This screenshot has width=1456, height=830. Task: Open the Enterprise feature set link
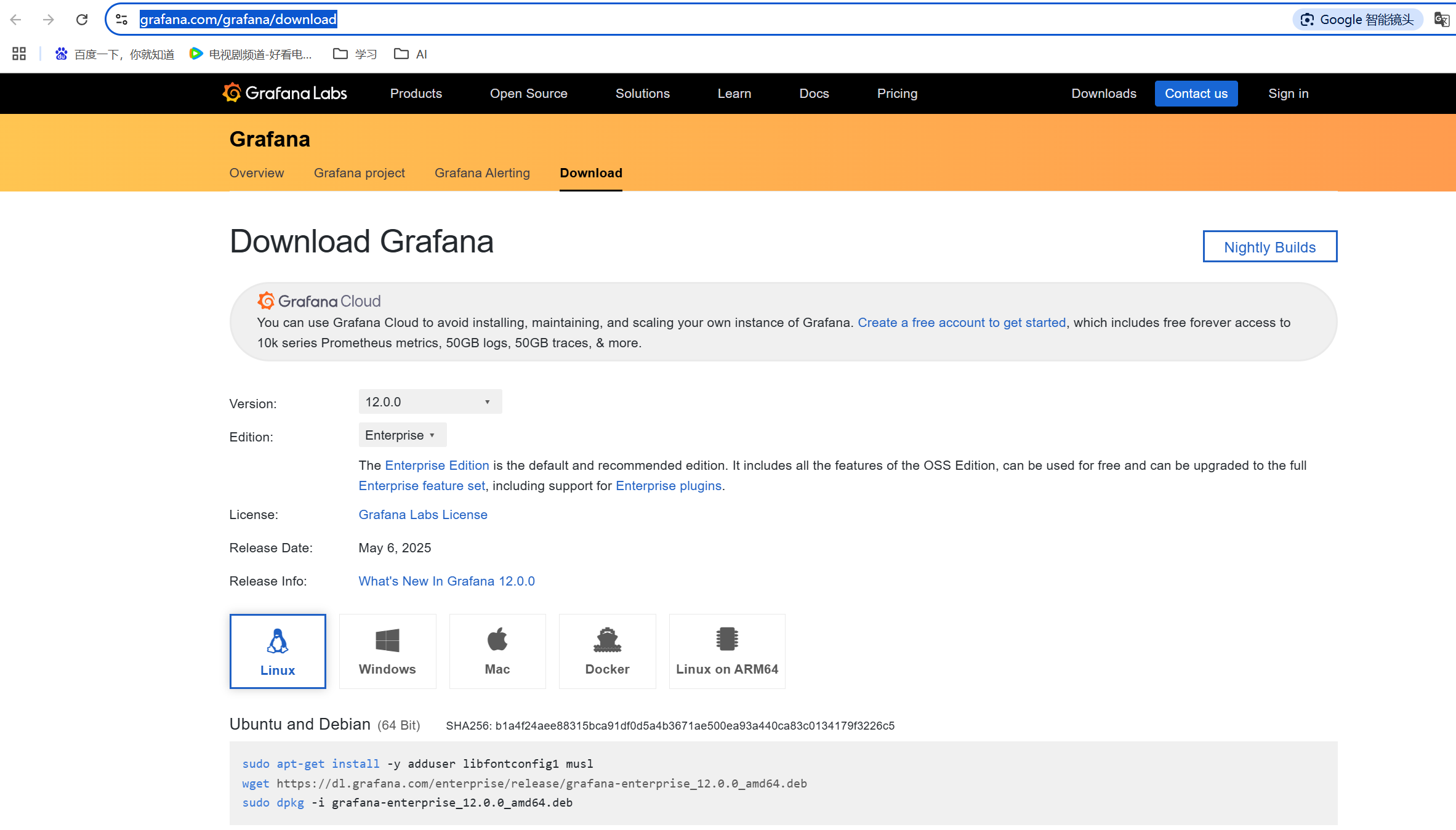pyautogui.click(x=422, y=486)
